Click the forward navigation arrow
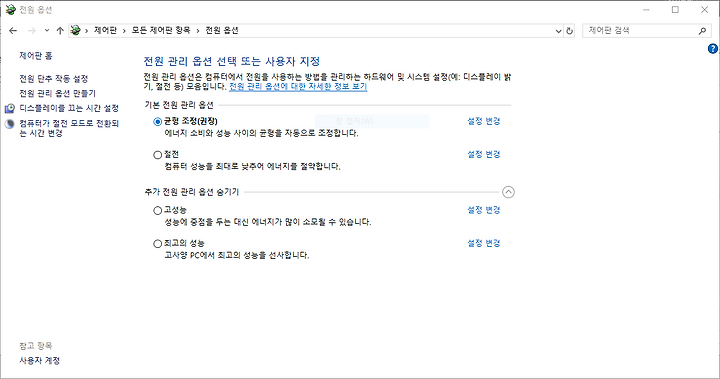 coord(32,31)
